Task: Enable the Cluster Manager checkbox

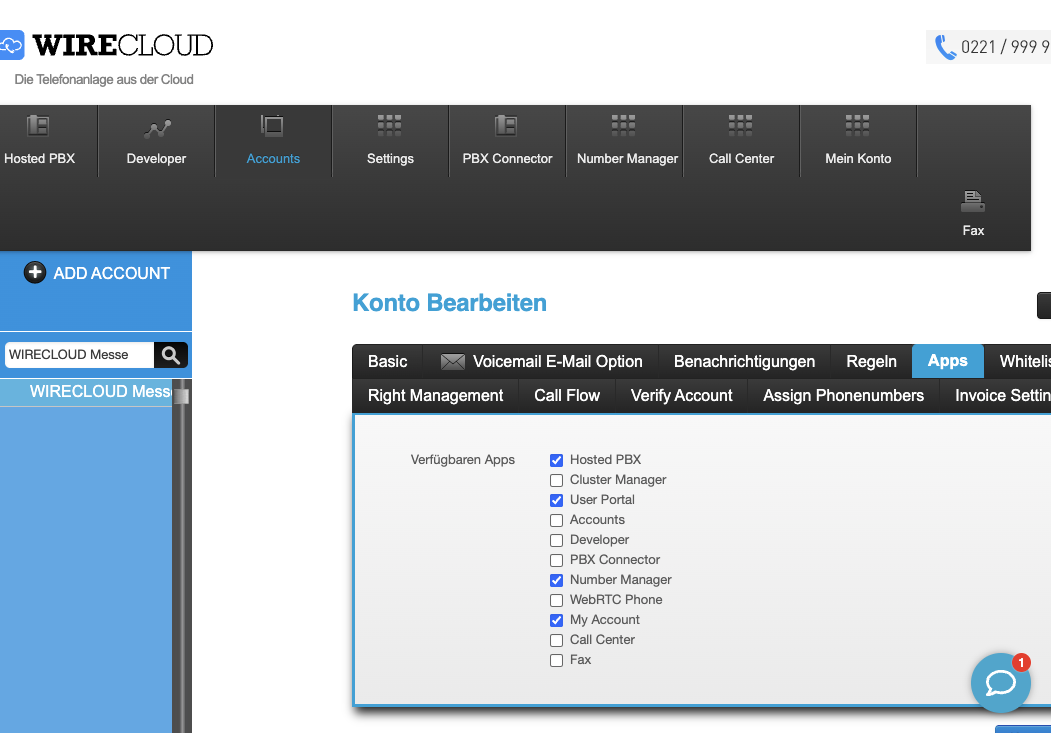Action: (x=556, y=480)
